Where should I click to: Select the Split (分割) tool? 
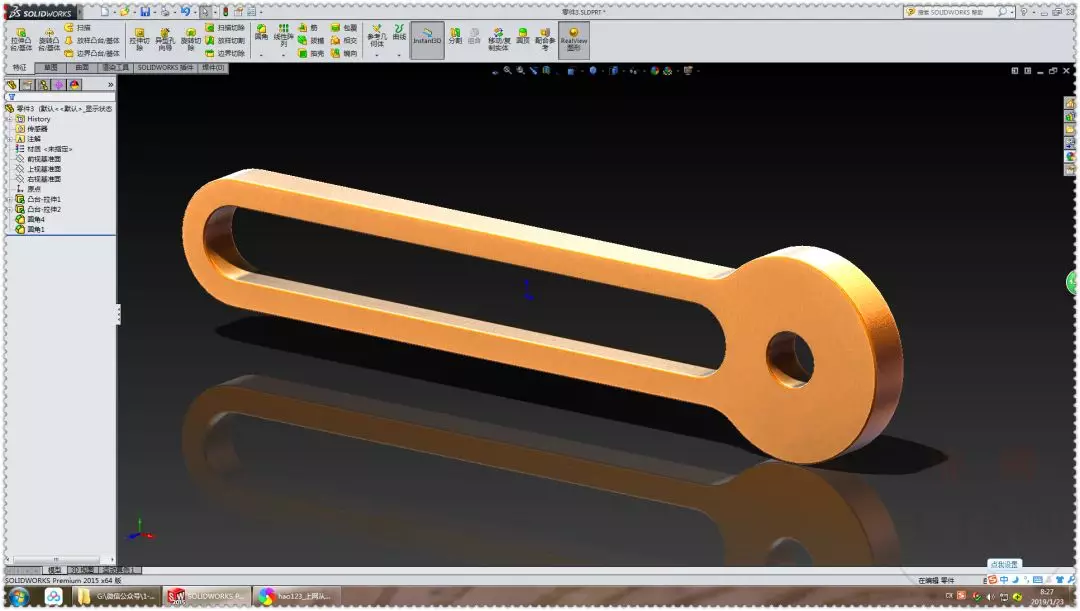(455, 35)
